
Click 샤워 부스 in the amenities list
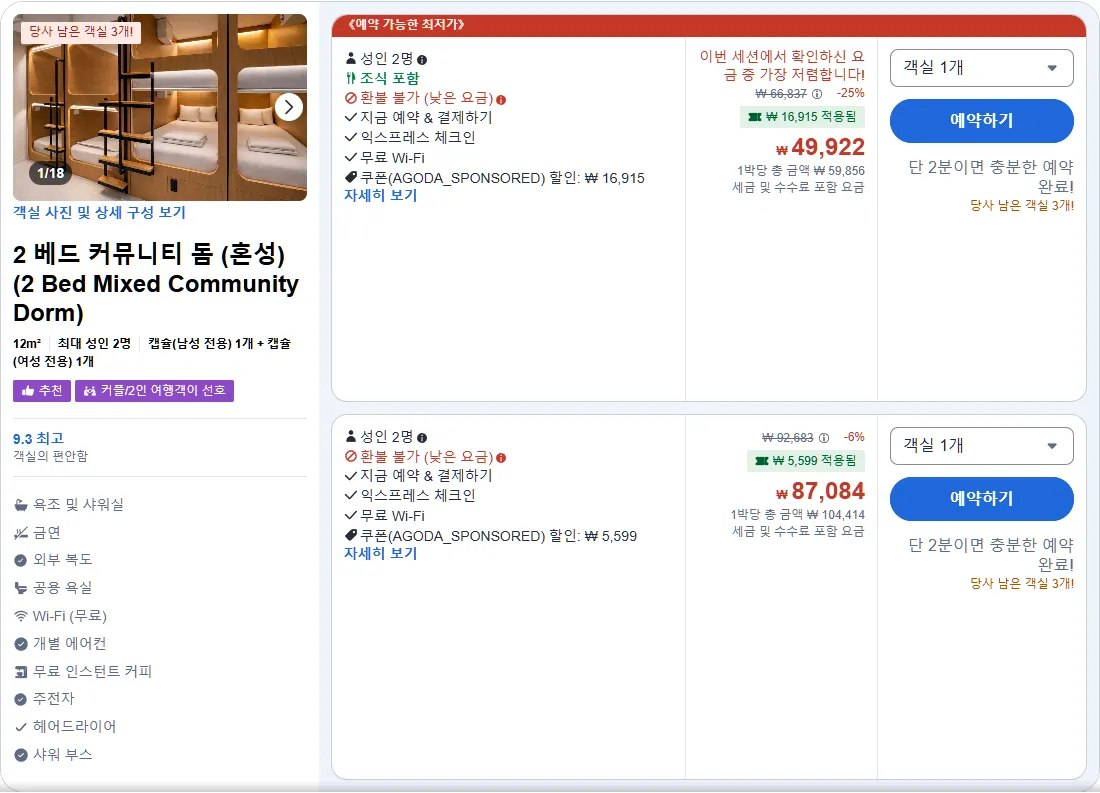62,754
